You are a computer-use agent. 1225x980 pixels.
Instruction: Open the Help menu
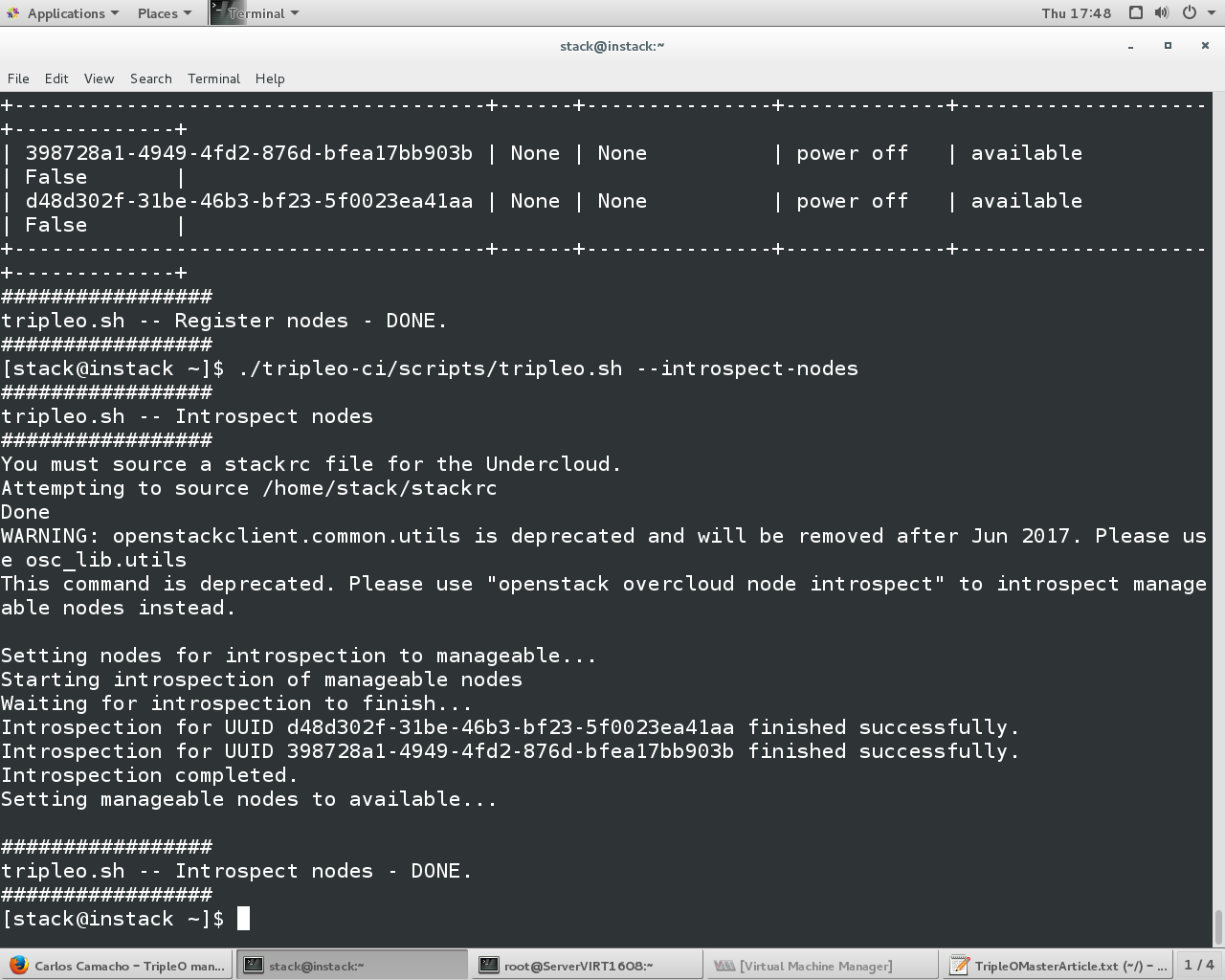point(269,78)
